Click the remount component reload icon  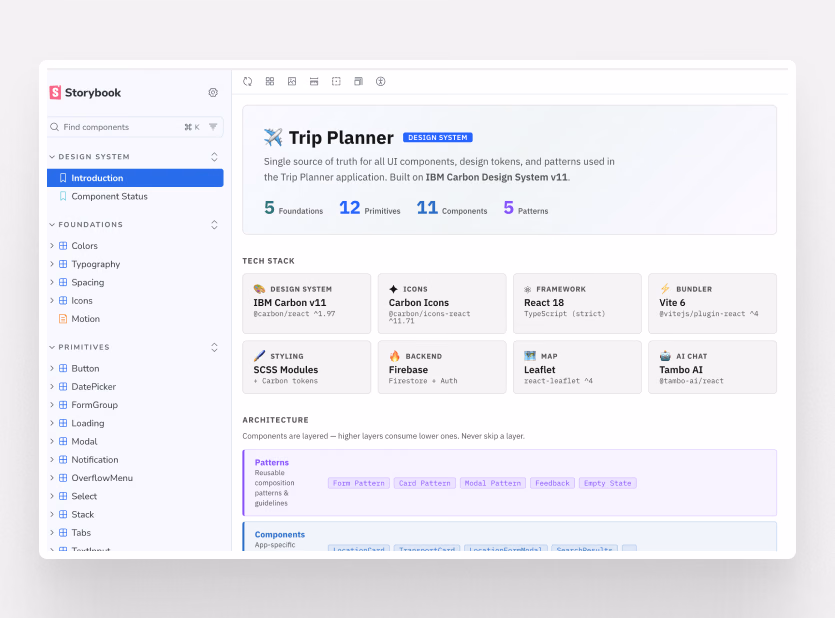point(248,81)
